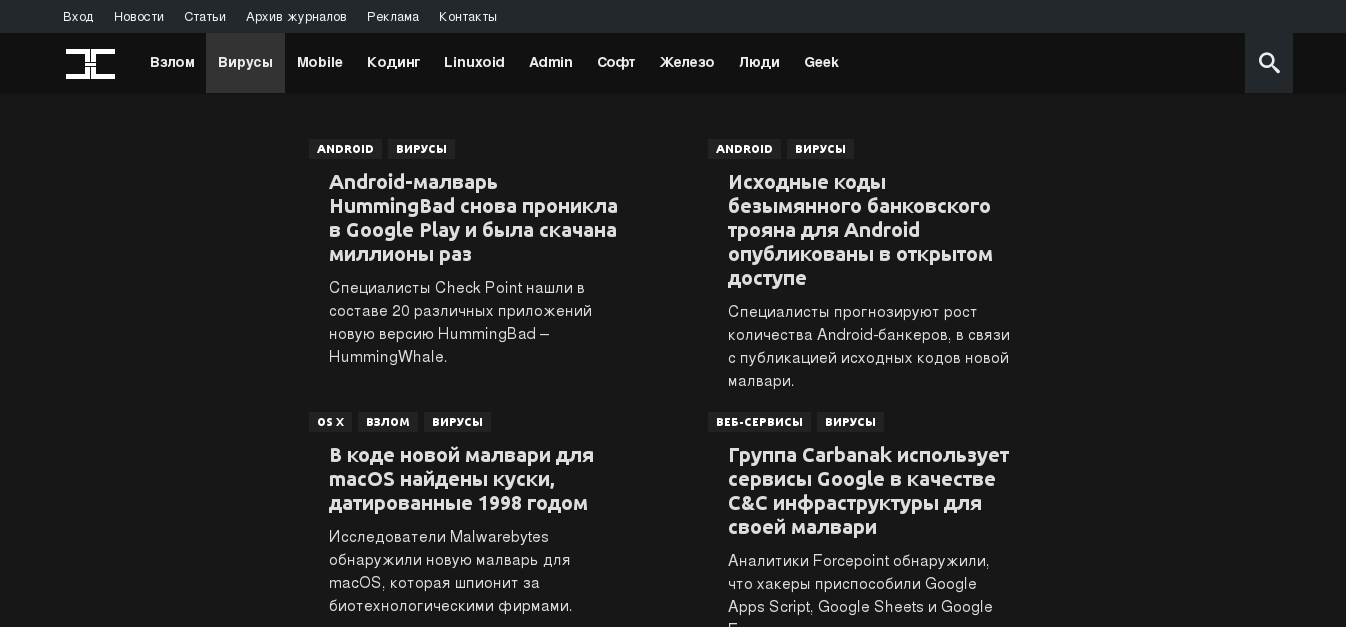This screenshot has height=627, width=1346.
Task: Open the search magnifier icon
Action: pyautogui.click(x=1268, y=63)
